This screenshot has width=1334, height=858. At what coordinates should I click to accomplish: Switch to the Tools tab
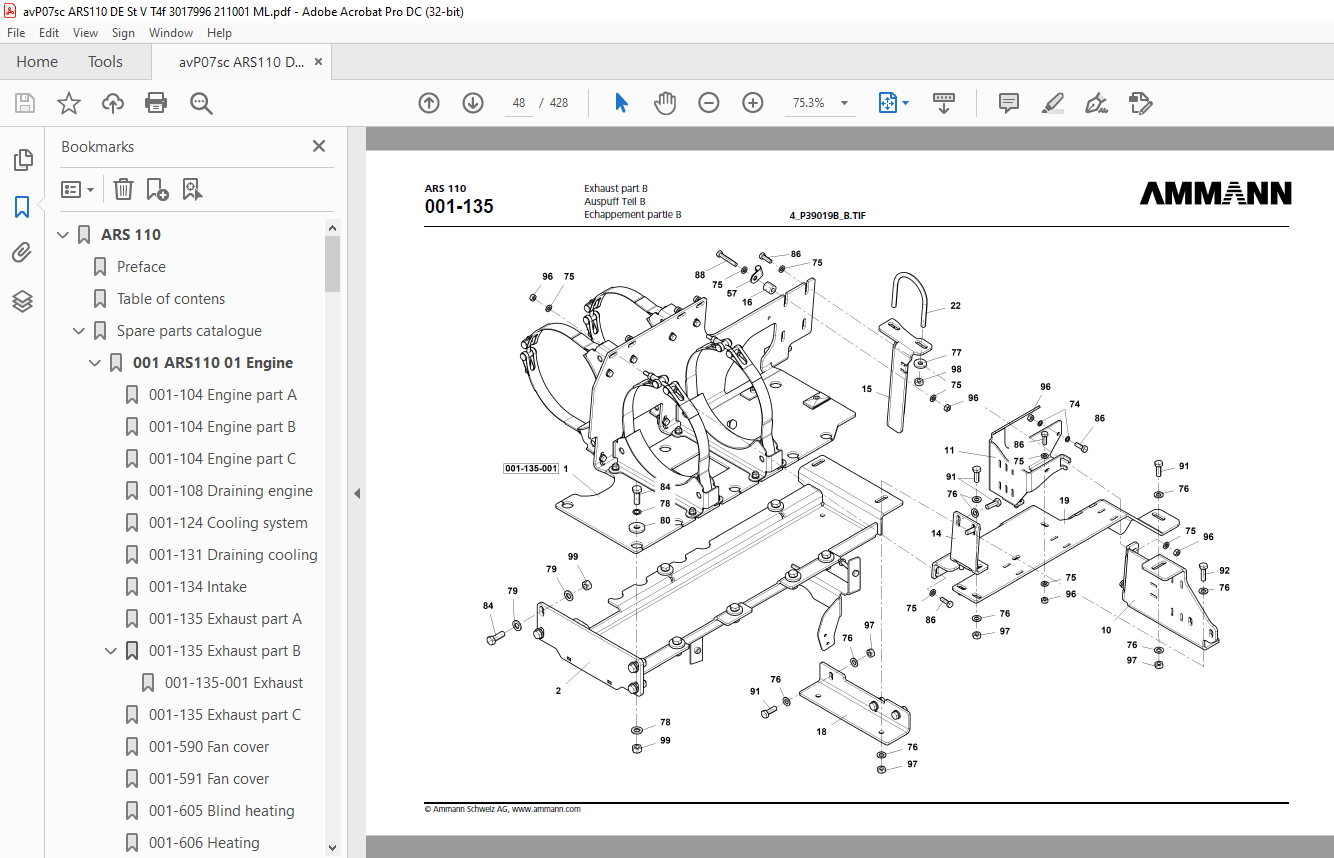105,62
